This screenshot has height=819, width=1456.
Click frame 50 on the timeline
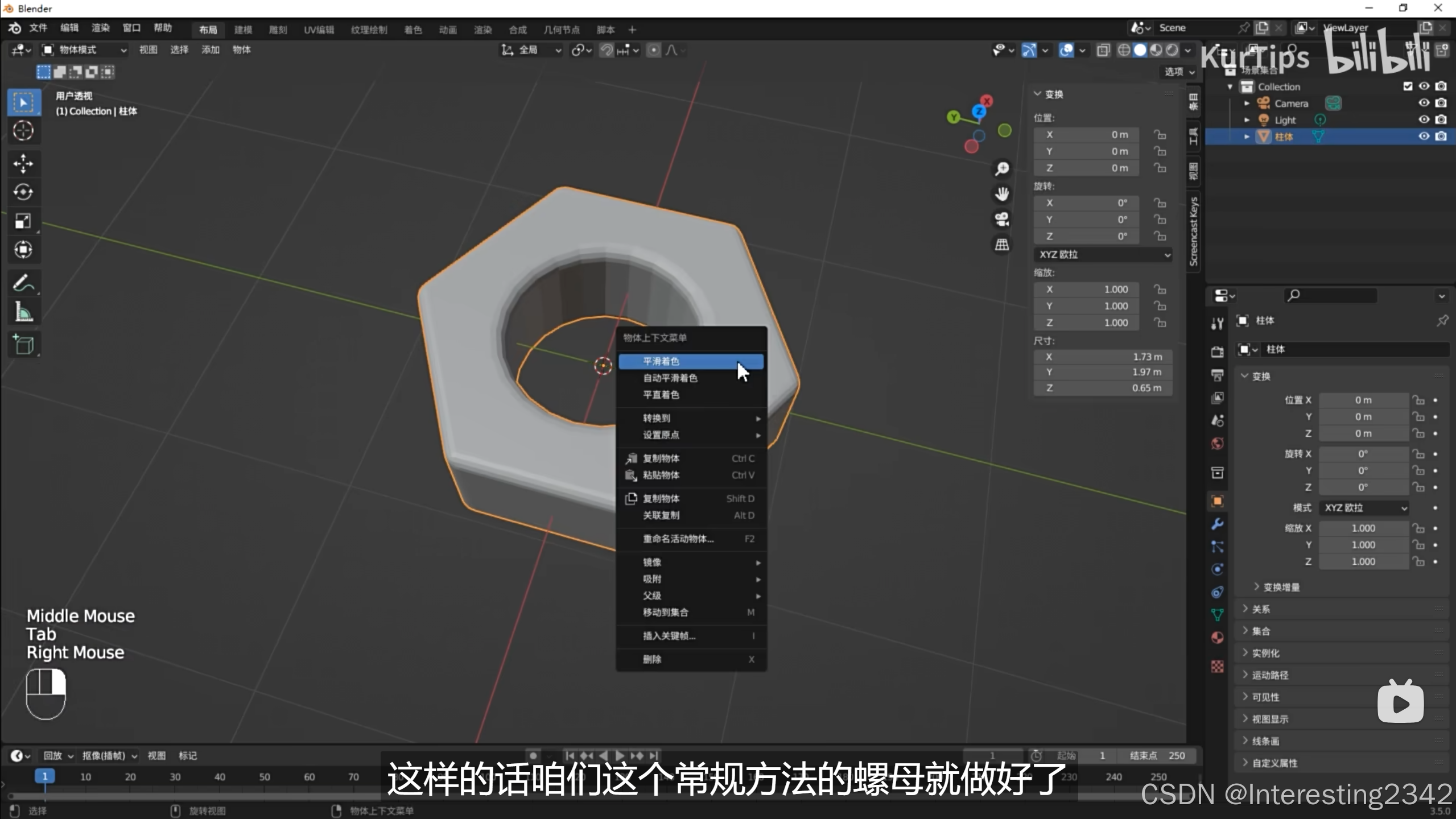[265, 777]
